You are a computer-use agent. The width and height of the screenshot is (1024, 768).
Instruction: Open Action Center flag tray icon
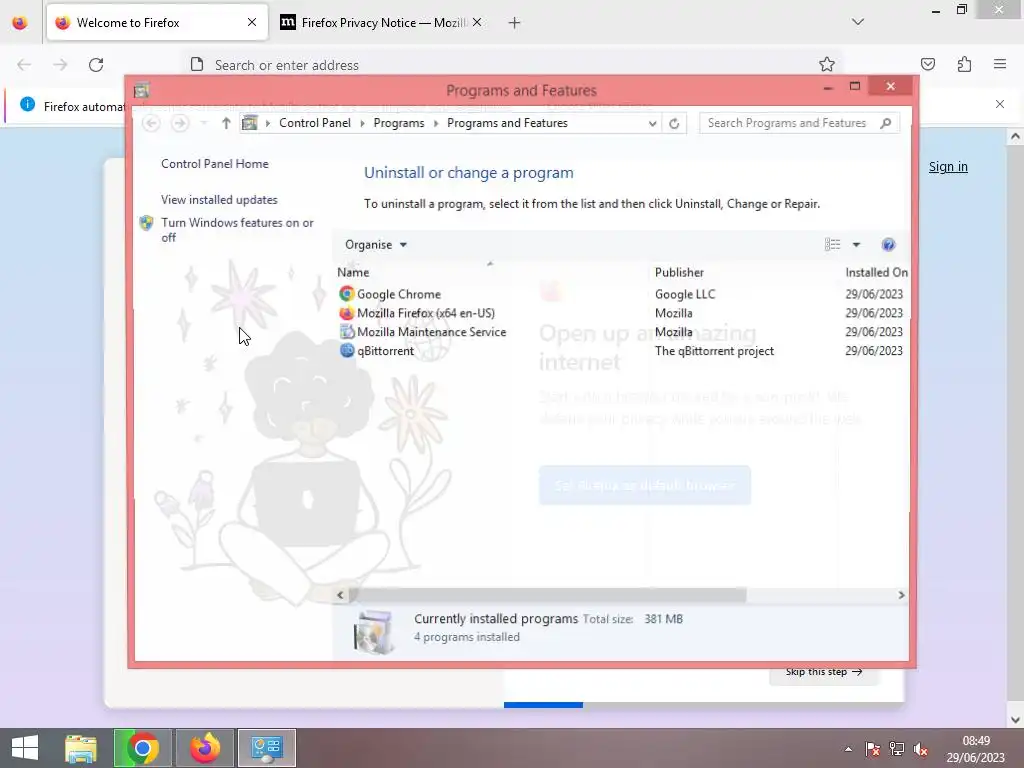(x=872, y=749)
